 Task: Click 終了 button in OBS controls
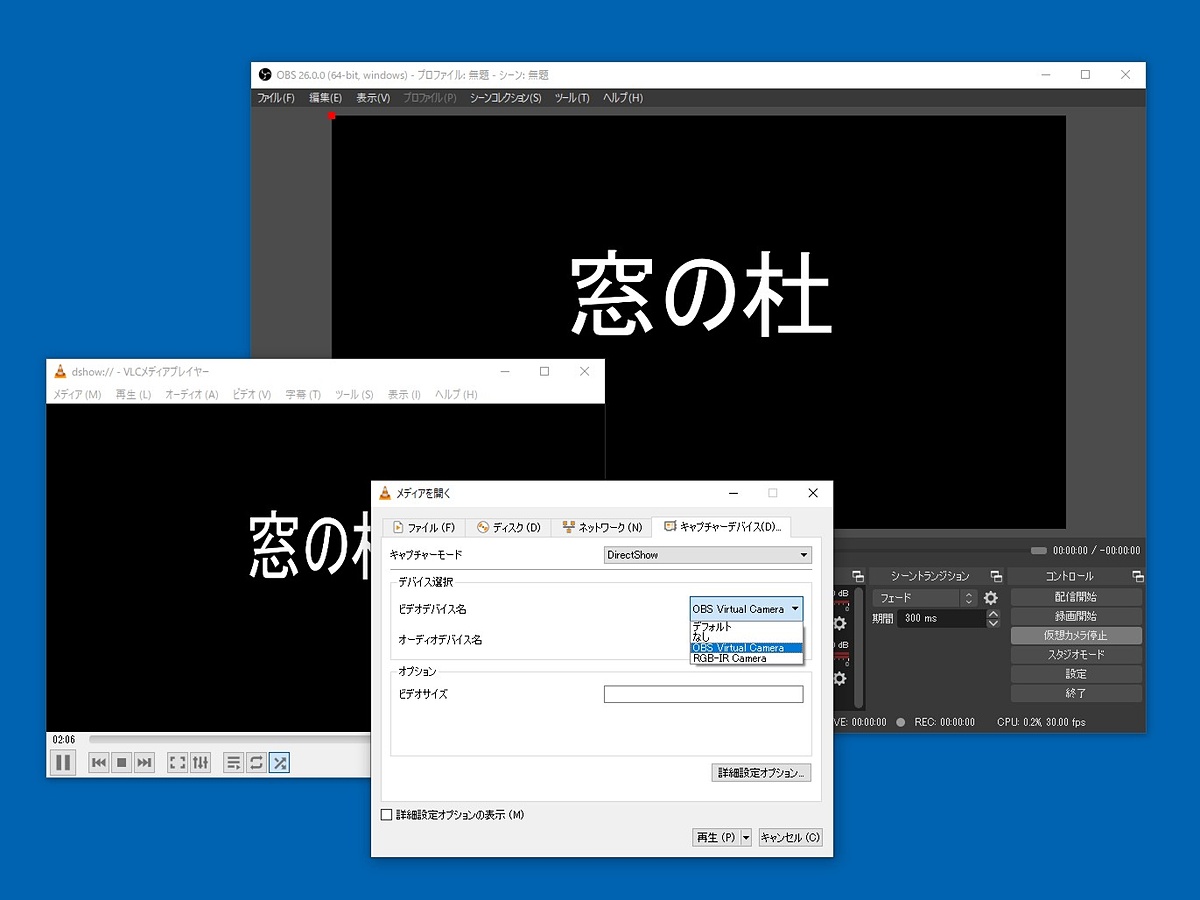click(1076, 693)
